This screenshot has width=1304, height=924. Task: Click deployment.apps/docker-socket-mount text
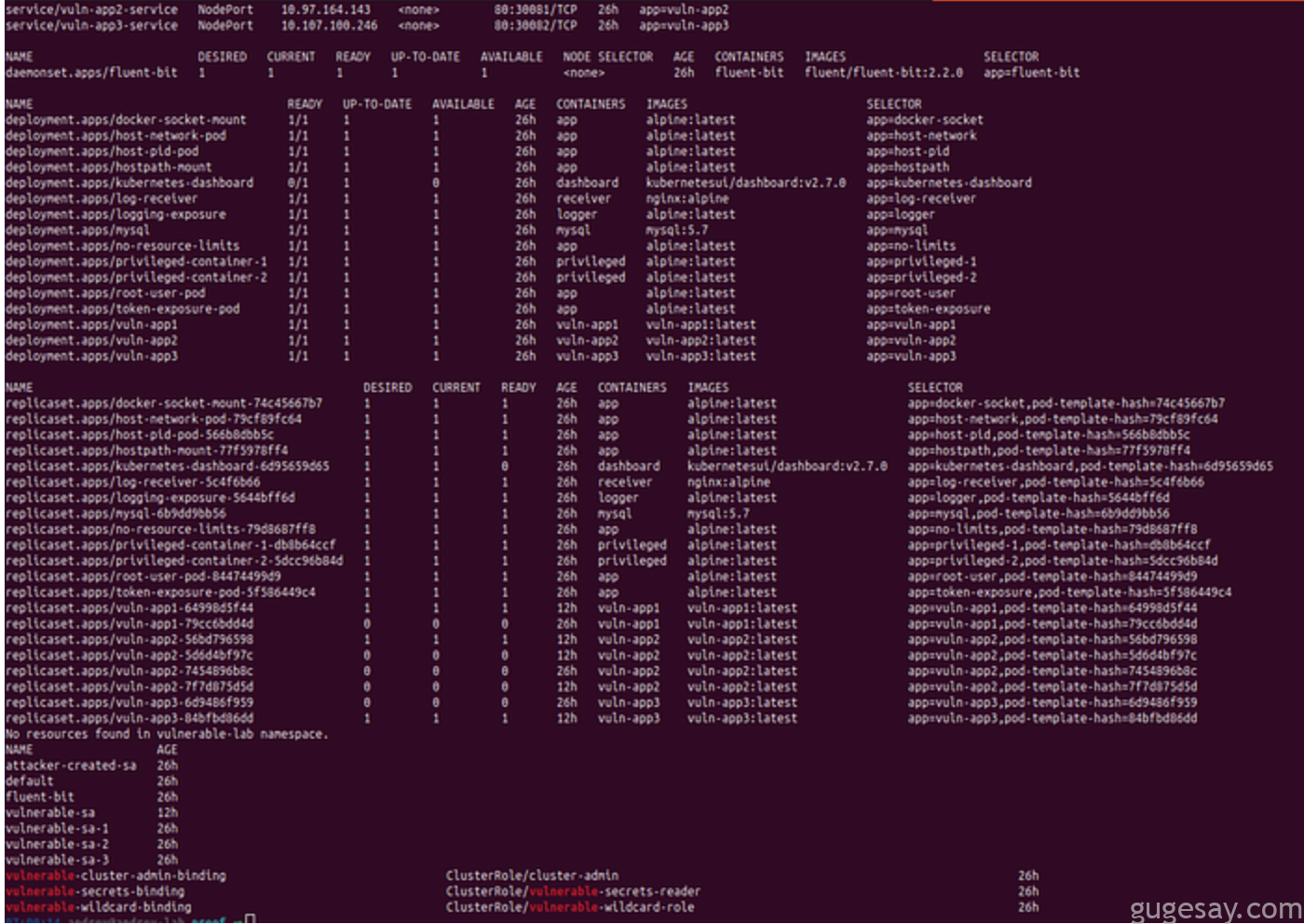(126, 120)
